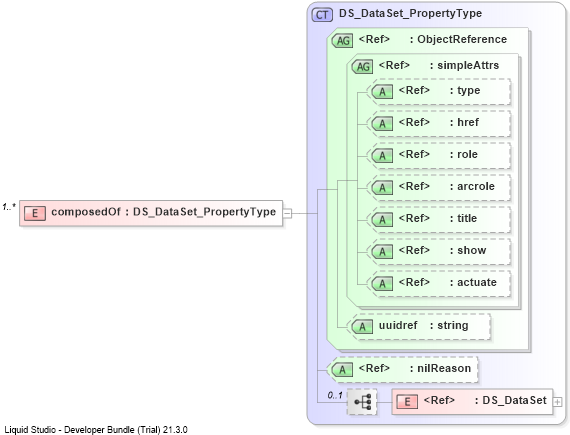Click the E icon of composedOf element
570x435 pixels.
pyautogui.click(x=35, y=213)
